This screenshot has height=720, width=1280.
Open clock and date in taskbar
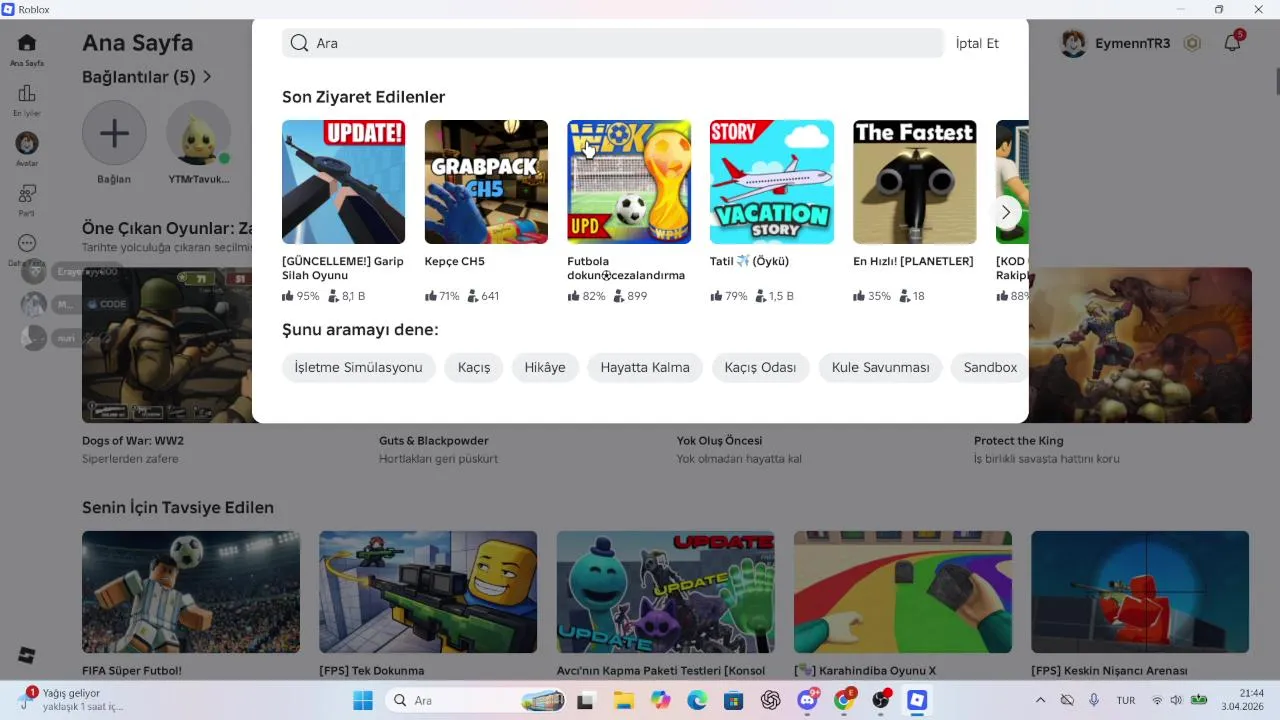tap(1243, 700)
